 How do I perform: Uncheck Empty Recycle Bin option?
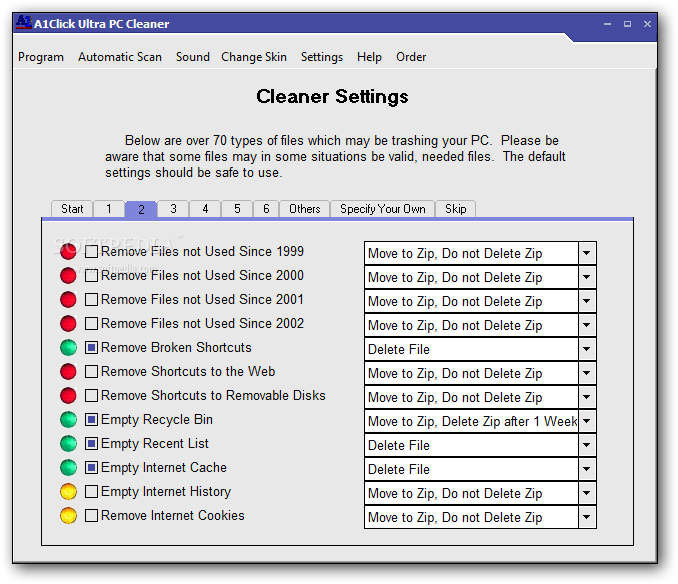(x=91, y=419)
